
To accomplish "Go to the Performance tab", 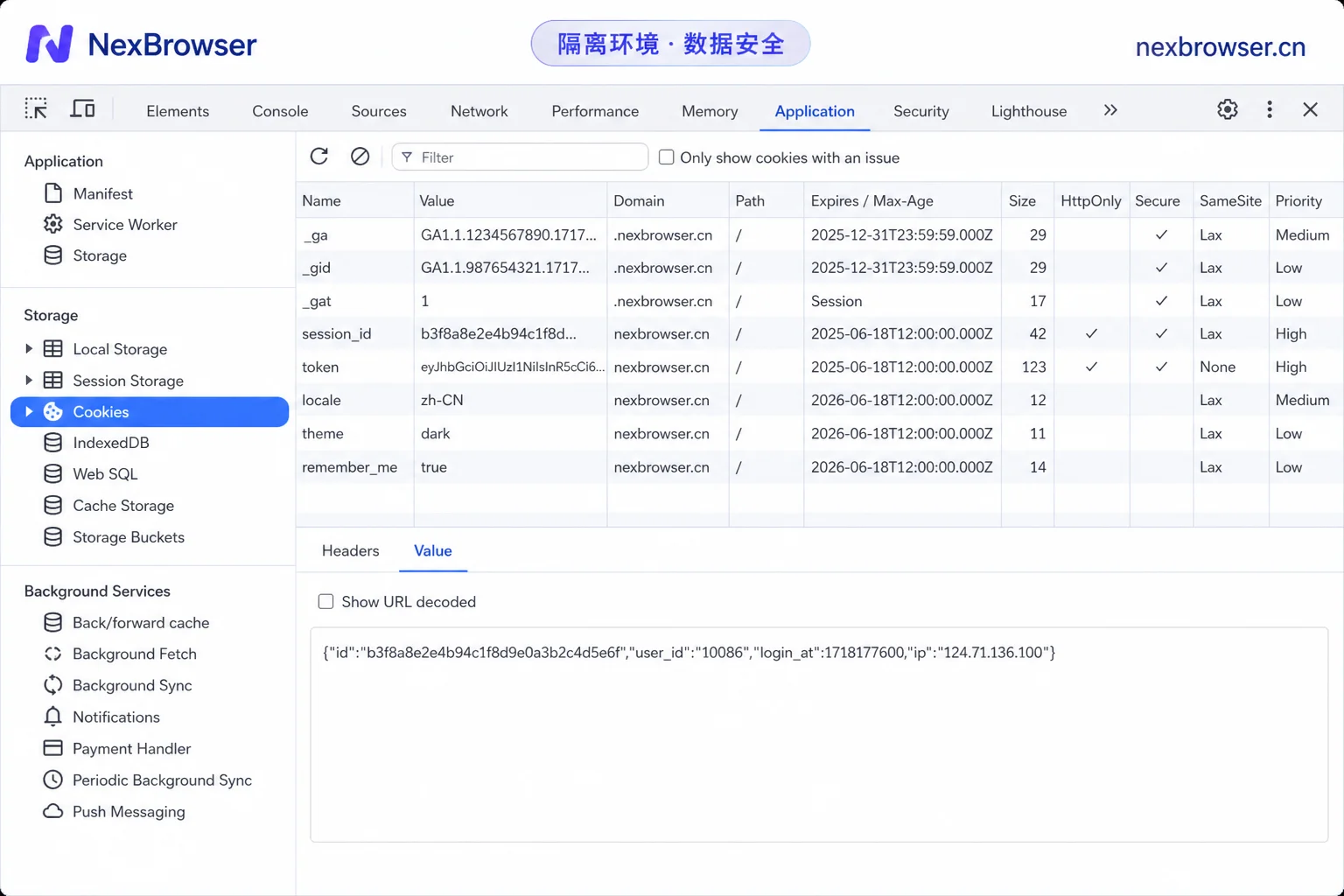I will click(595, 111).
